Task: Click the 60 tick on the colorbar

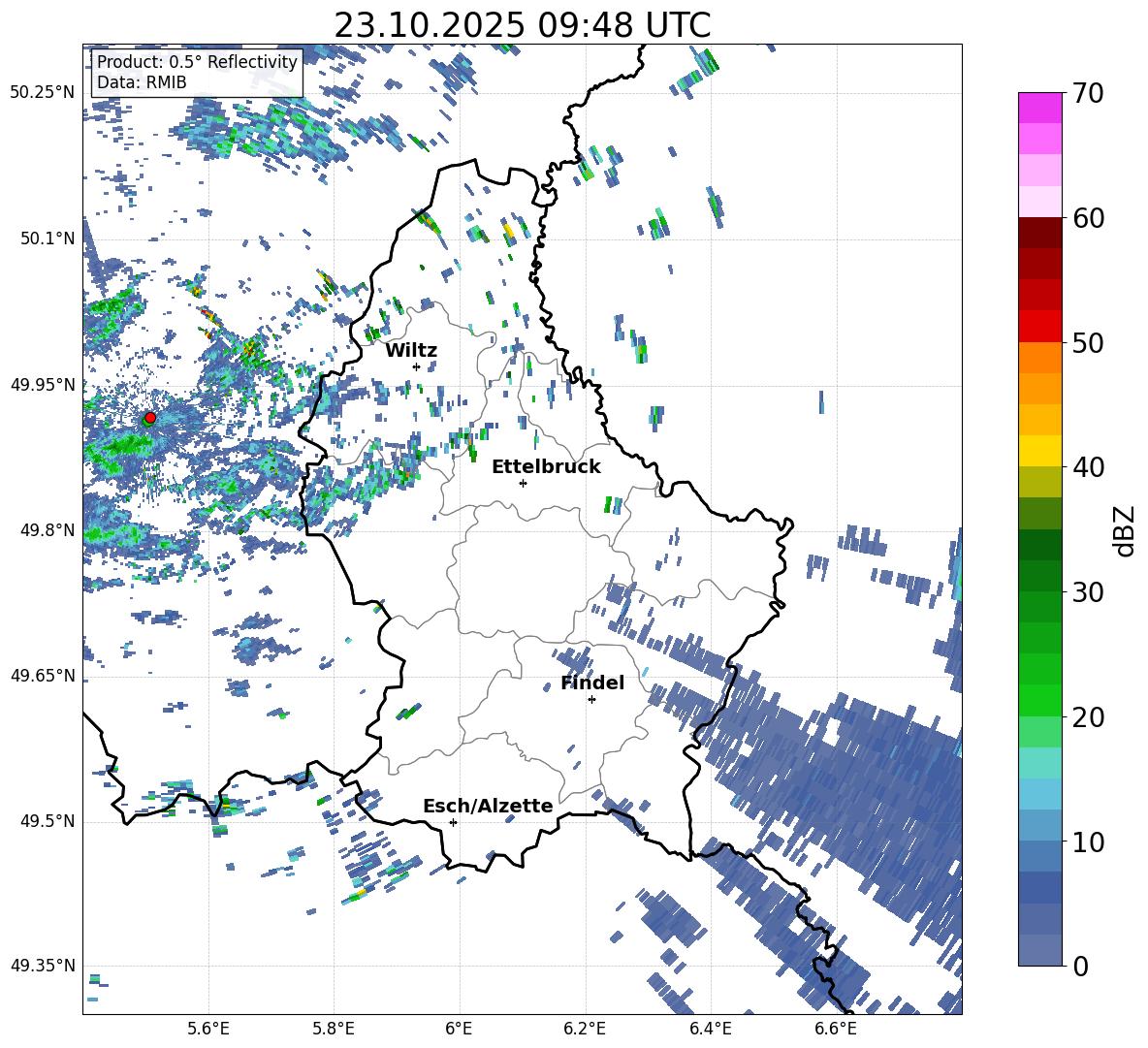Action: (x=1088, y=218)
